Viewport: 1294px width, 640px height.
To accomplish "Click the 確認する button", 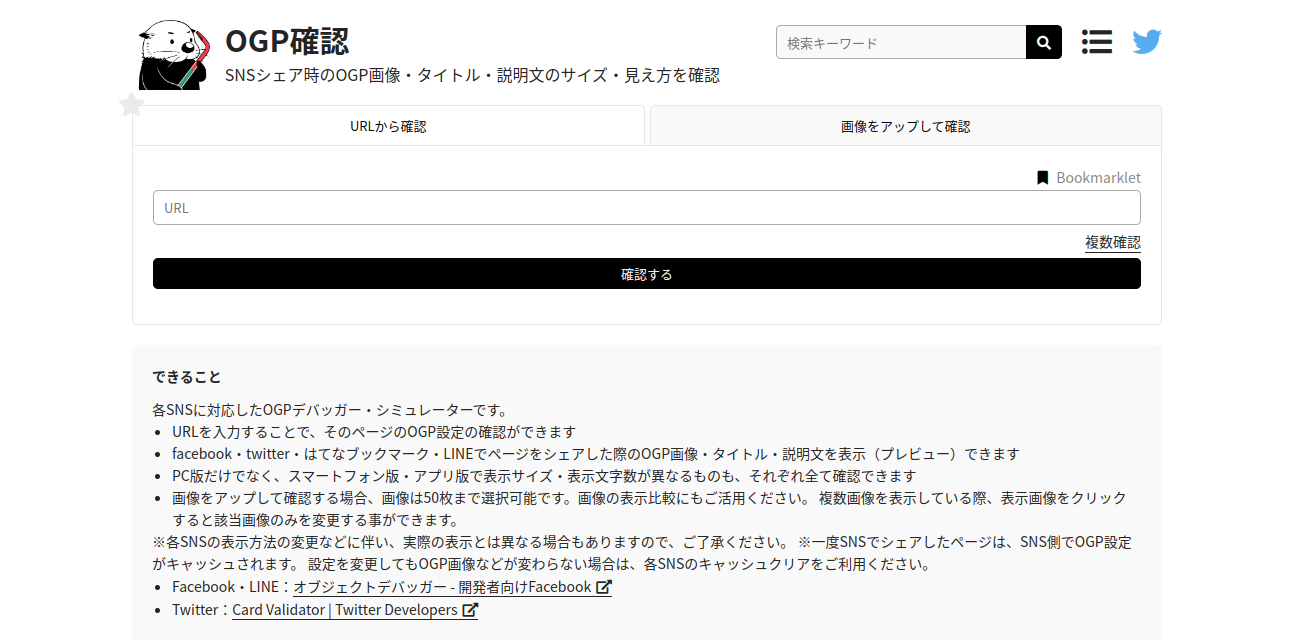I will click(x=647, y=274).
